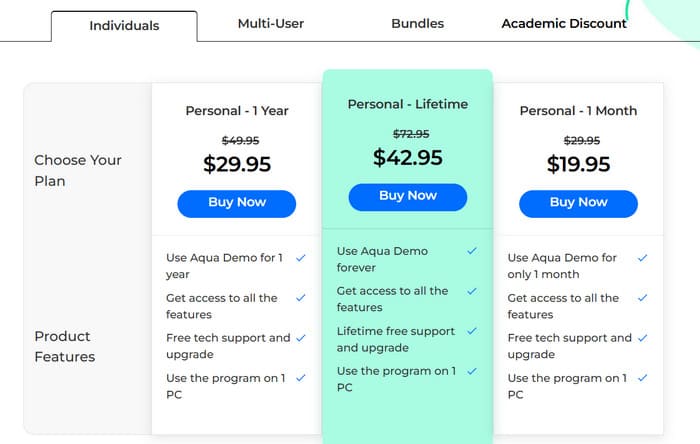Switch to the Individuals tab

tap(124, 26)
